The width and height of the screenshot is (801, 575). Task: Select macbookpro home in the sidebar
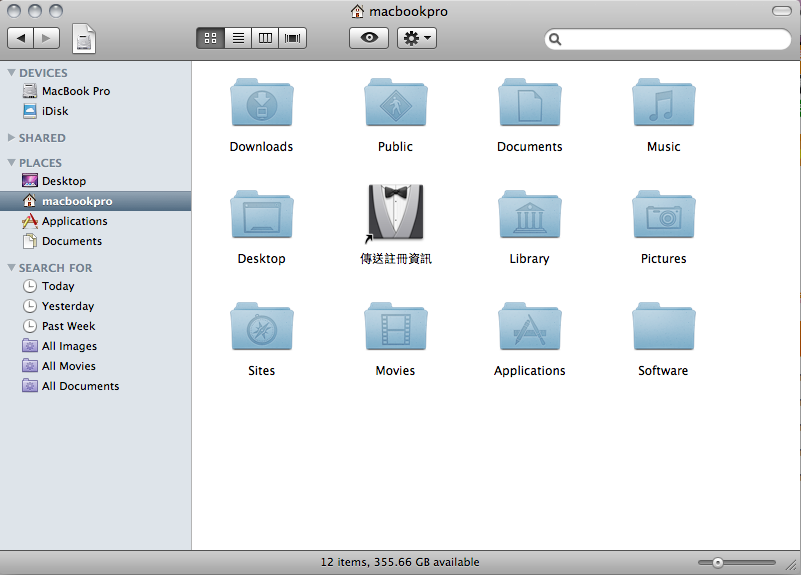point(96,201)
